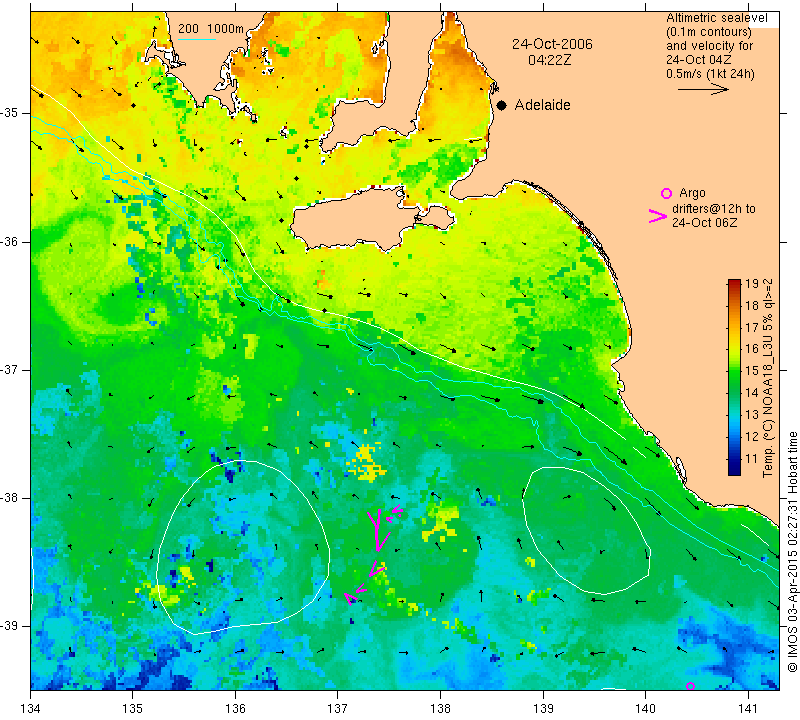800x720 pixels.
Task: Click the 0.5m/s (1kt 24h) scale label
Action: [710, 74]
